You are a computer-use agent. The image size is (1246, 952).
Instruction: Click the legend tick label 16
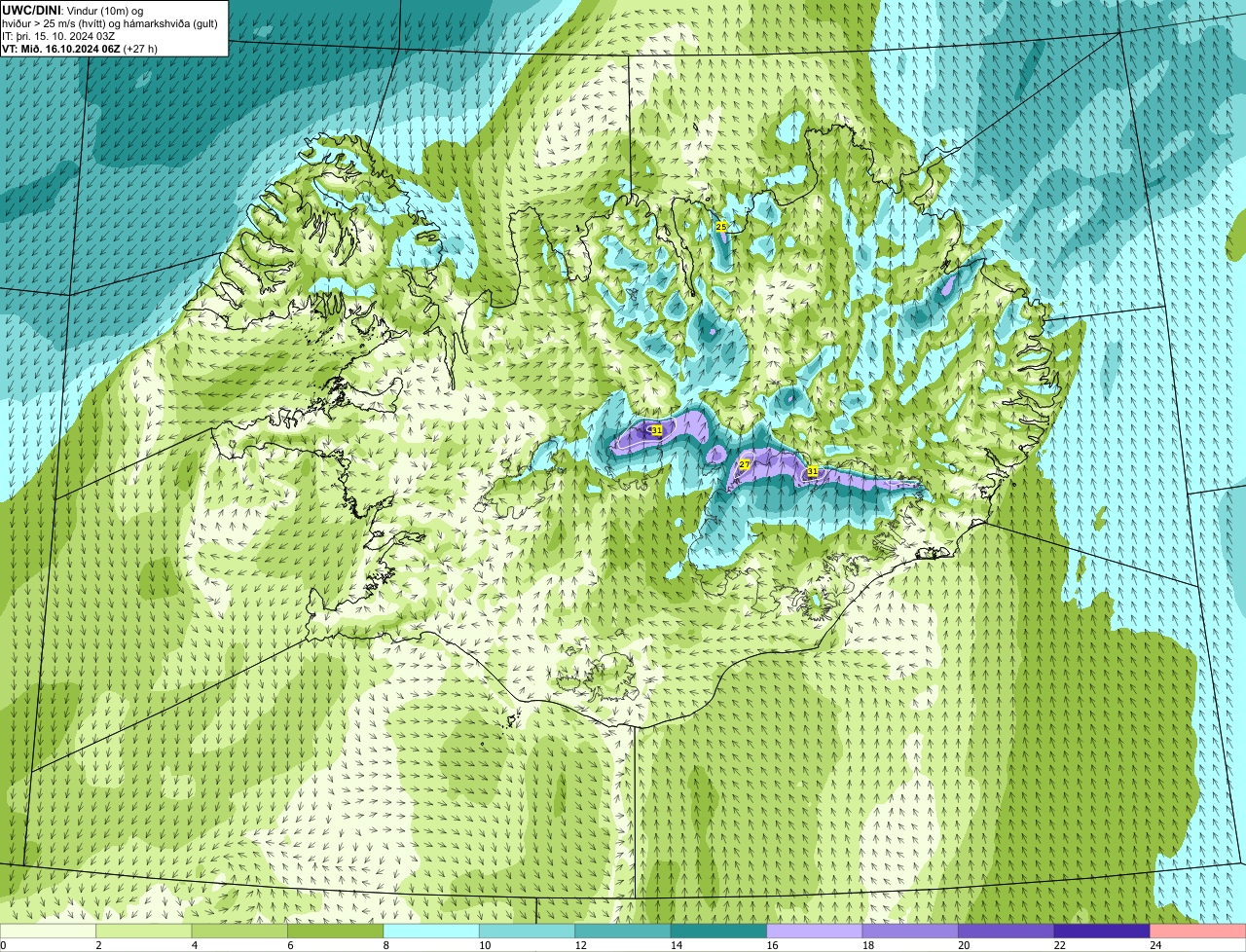pyautogui.click(x=771, y=945)
